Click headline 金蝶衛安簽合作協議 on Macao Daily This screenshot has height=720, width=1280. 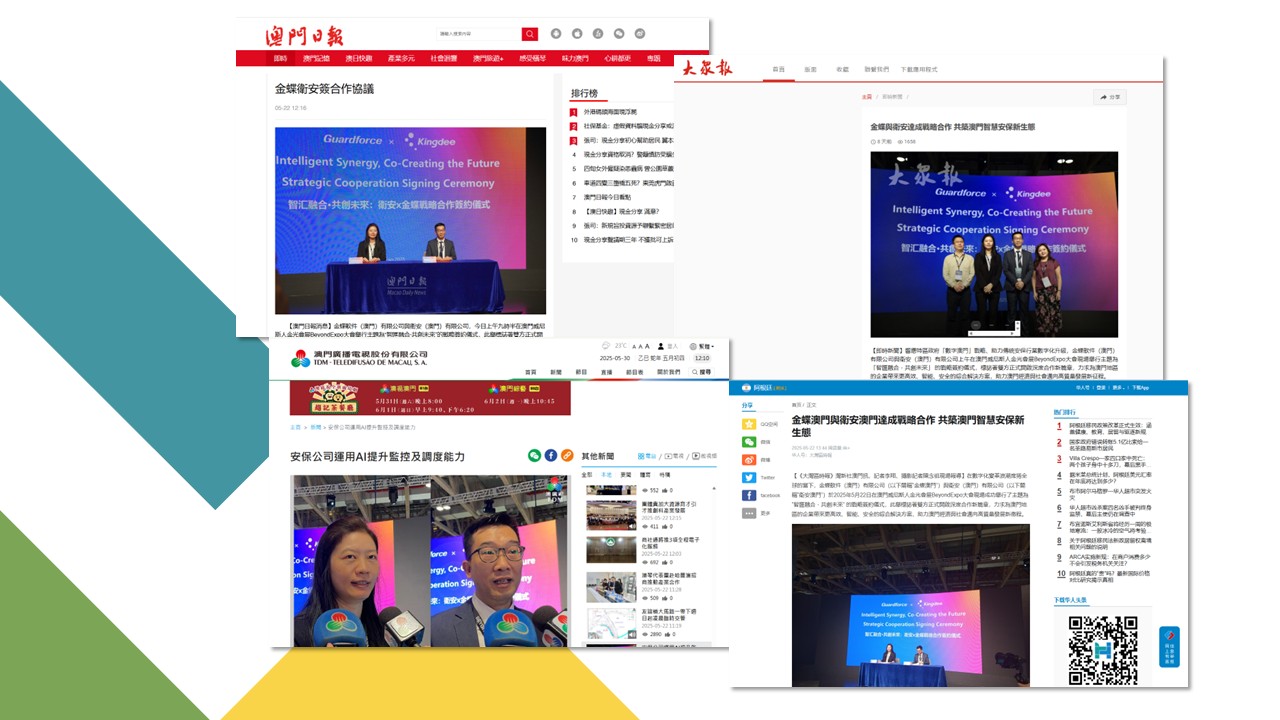pos(324,89)
